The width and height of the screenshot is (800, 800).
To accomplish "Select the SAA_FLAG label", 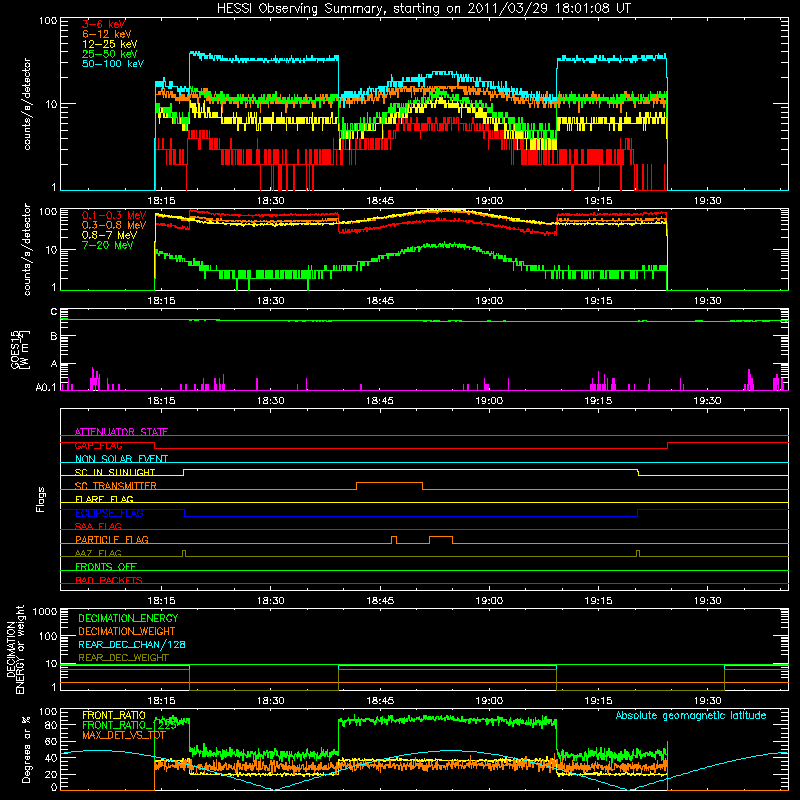I will 98,526.
